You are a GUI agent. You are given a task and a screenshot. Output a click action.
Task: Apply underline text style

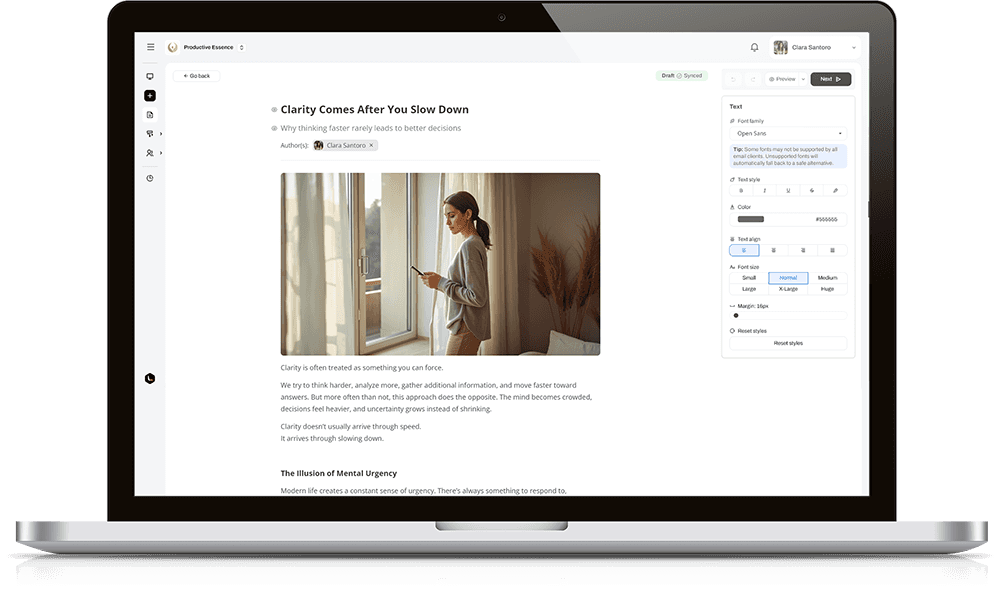point(788,191)
